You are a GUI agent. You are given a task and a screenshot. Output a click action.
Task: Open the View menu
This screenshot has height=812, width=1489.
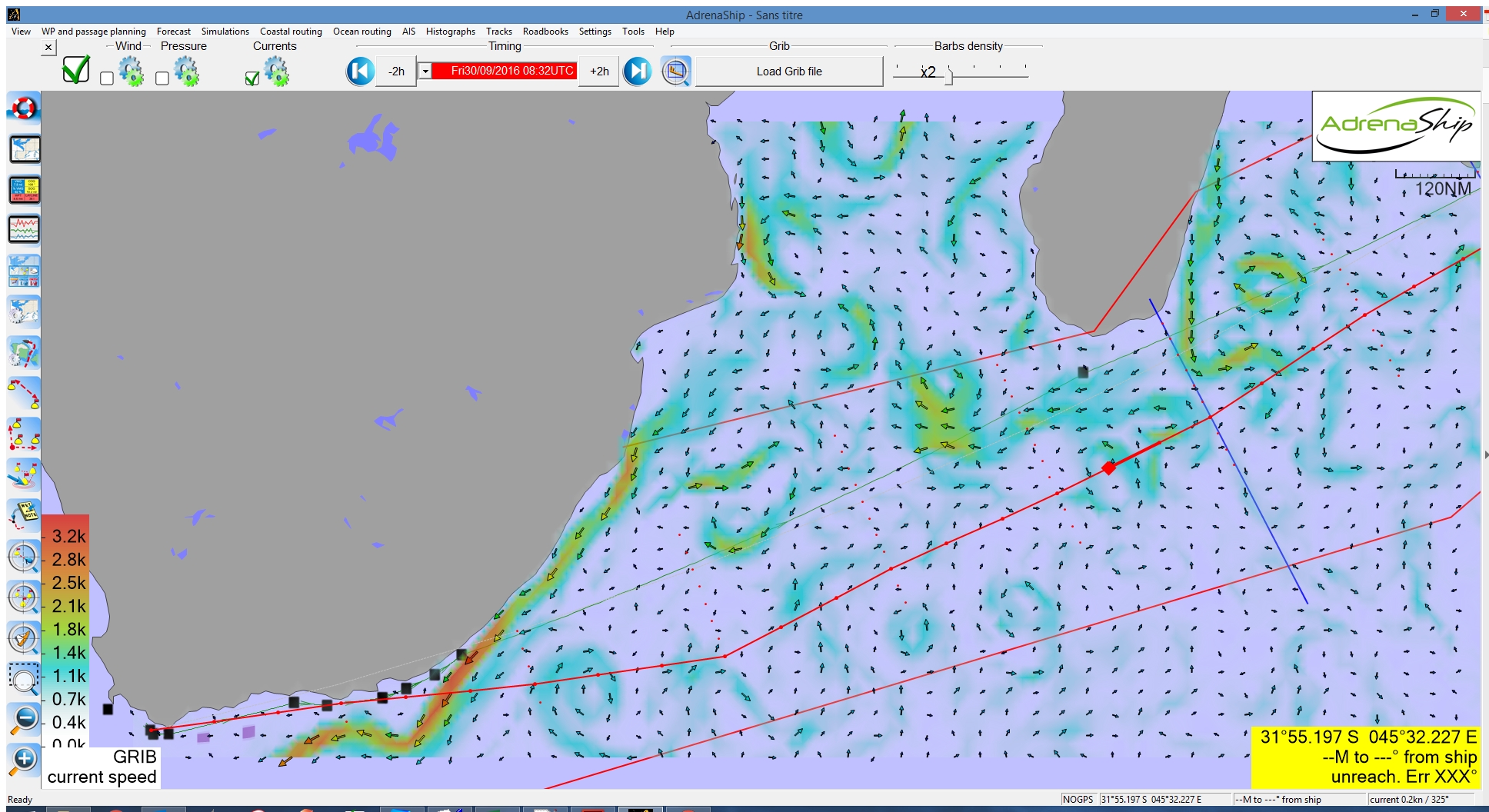pyautogui.click(x=21, y=32)
